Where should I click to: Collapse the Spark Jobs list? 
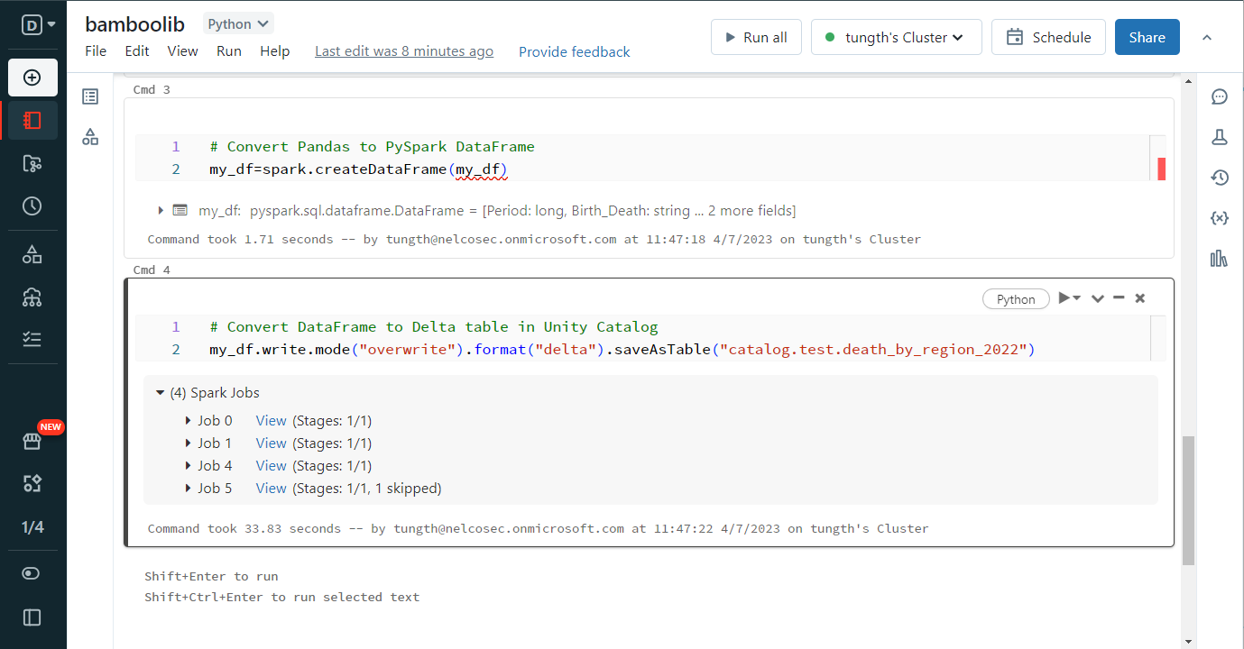(x=160, y=394)
